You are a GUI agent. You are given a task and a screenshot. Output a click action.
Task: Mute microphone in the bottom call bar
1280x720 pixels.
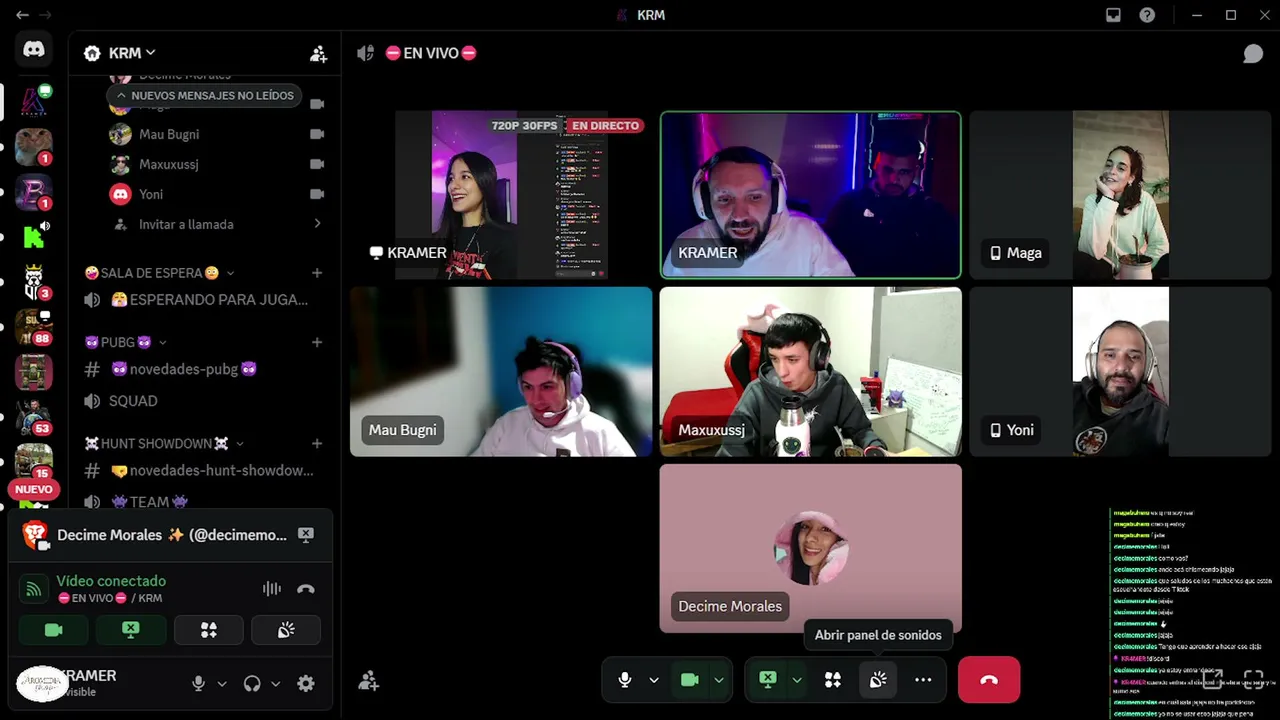[625, 680]
